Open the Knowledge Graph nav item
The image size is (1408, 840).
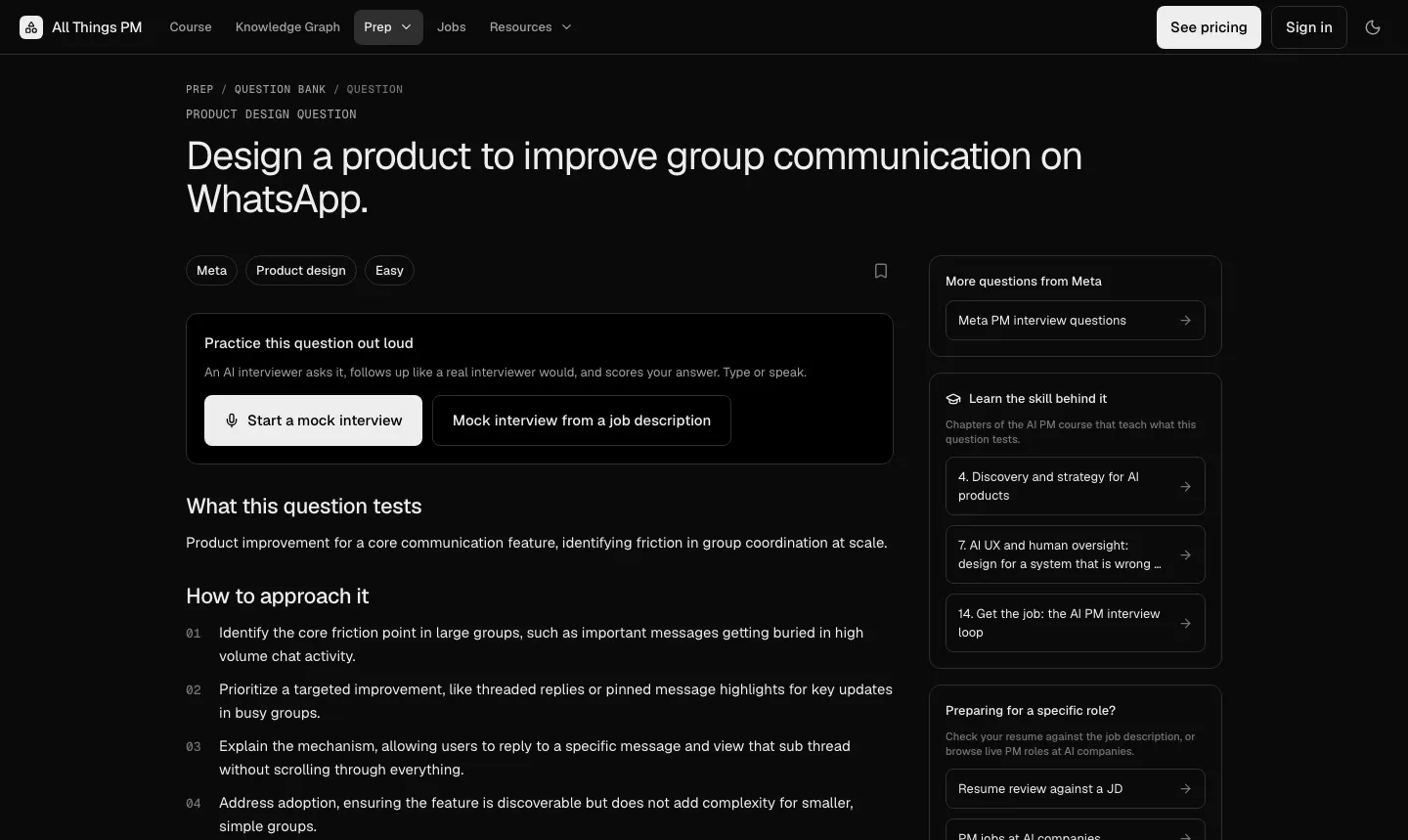(x=287, y=27)
